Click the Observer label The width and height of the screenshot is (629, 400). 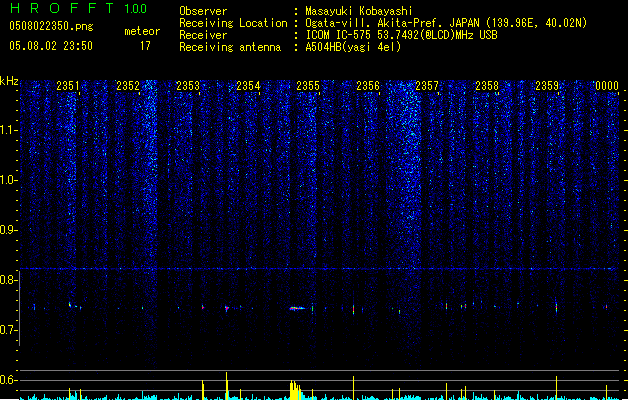(203, 11)
